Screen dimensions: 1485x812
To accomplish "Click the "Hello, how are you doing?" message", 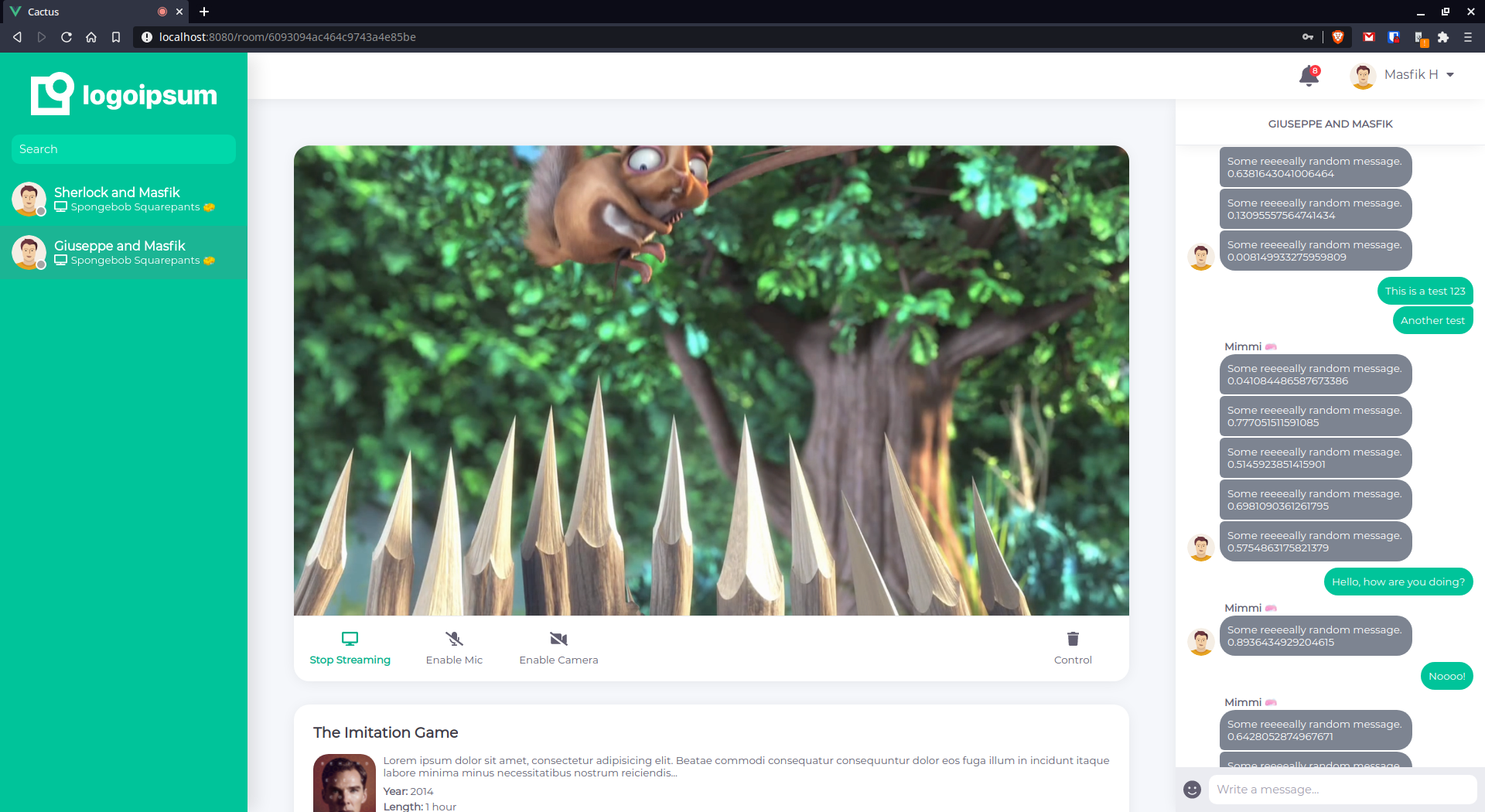I will [x=1398, y=582].
